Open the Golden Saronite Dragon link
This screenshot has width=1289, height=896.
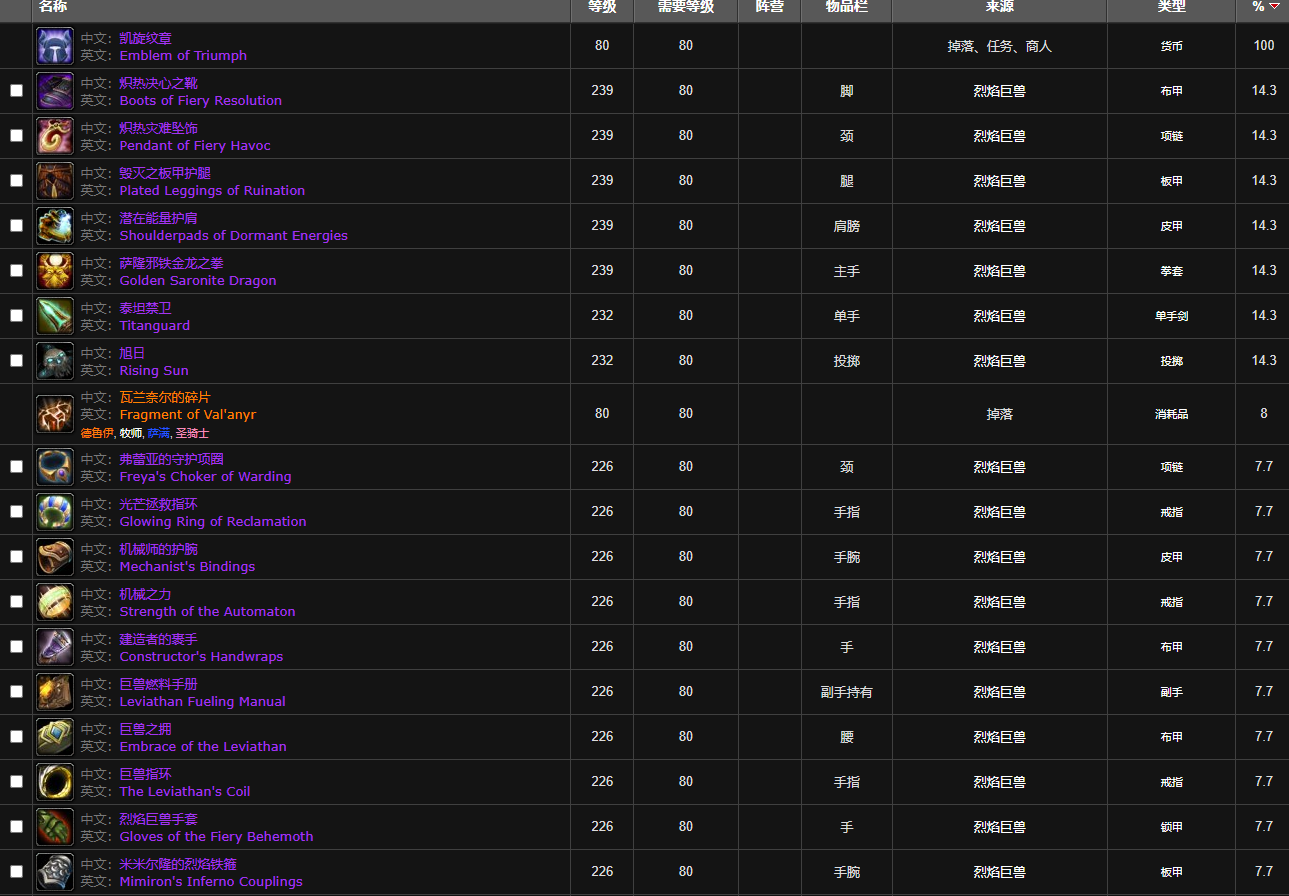point(198,281)
